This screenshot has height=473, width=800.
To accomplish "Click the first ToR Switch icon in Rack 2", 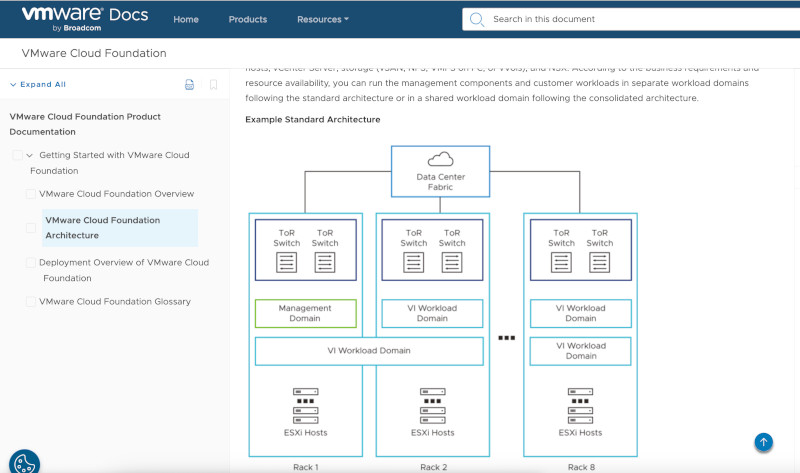I will (x=413, y=263).
